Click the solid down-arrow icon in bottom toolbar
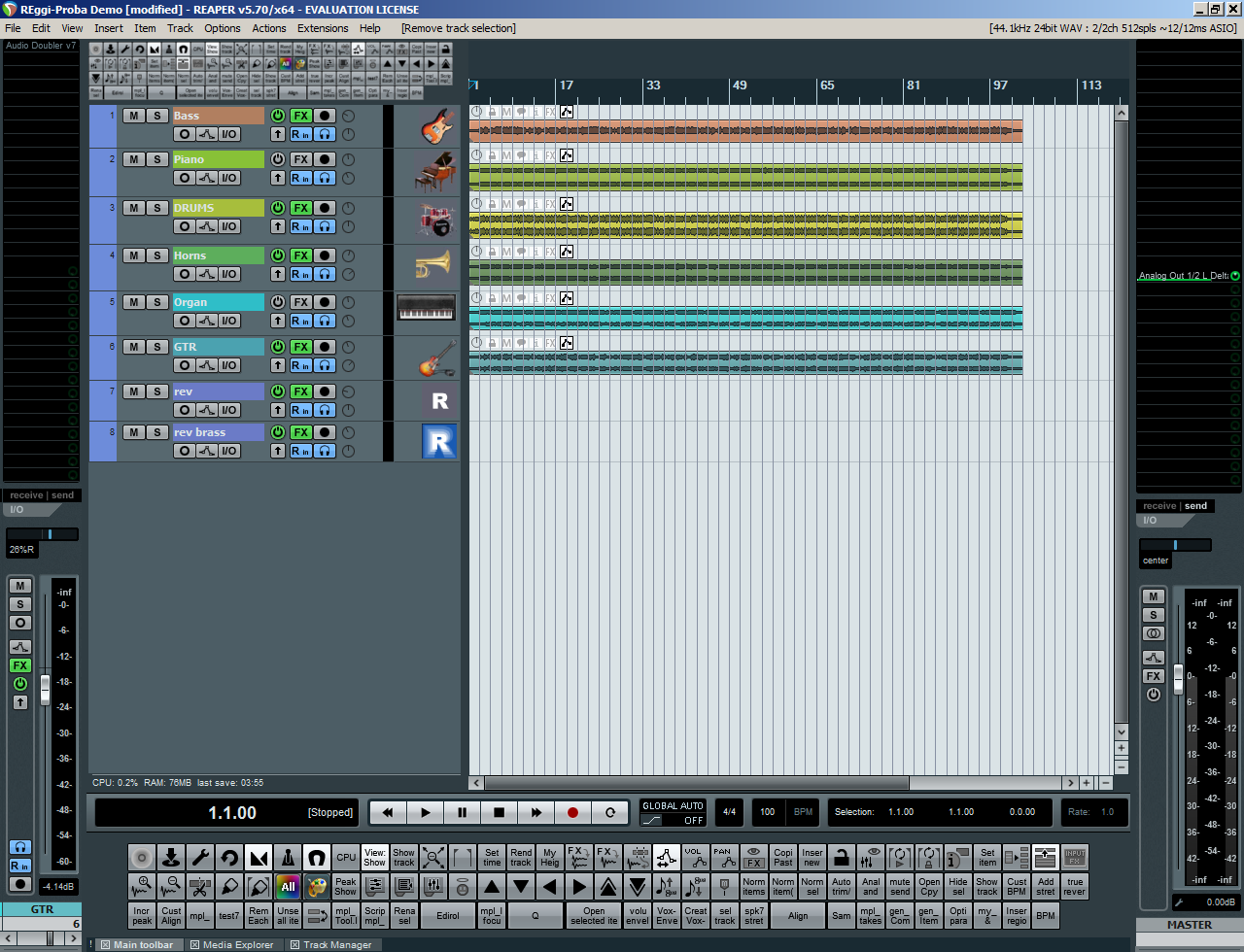Image resolution: width=1244 pixels, height=952 pixels. click(521, 886)
